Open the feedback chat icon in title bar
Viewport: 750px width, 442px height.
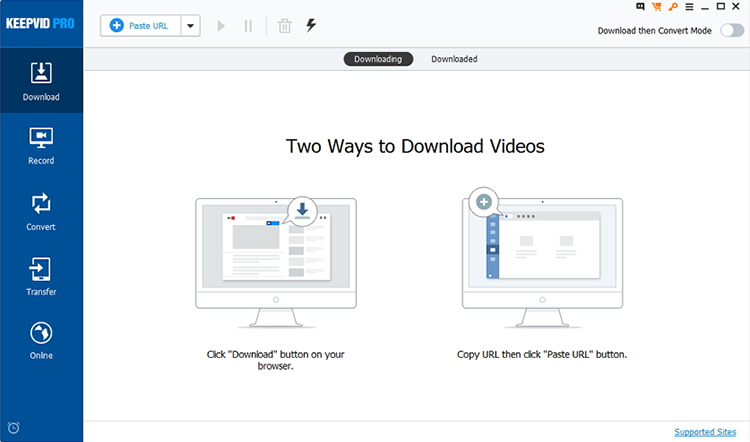(x=640, y=7)
